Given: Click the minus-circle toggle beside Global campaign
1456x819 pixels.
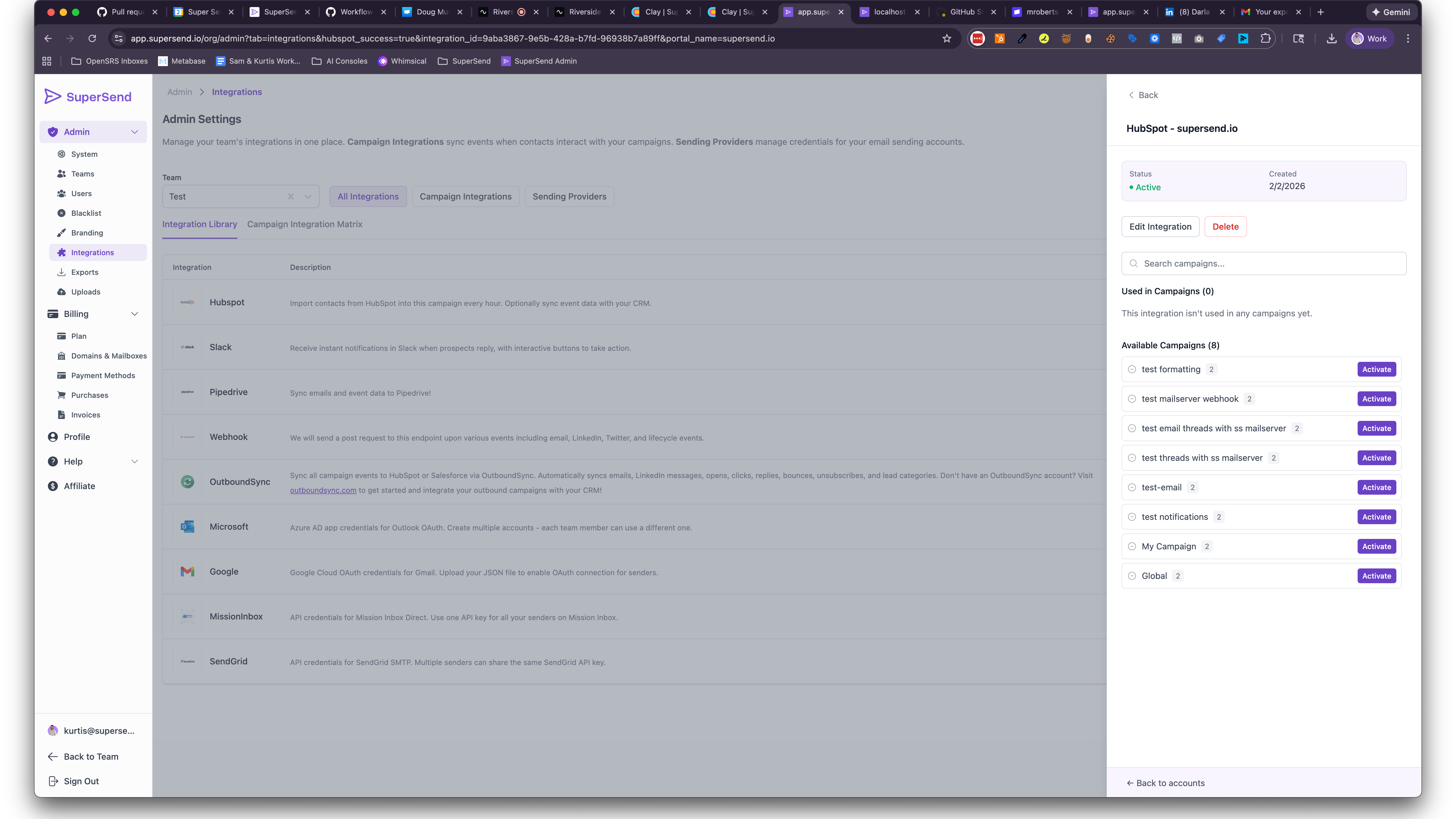Looking at the screenshot, I should (x=1132, y=576).
